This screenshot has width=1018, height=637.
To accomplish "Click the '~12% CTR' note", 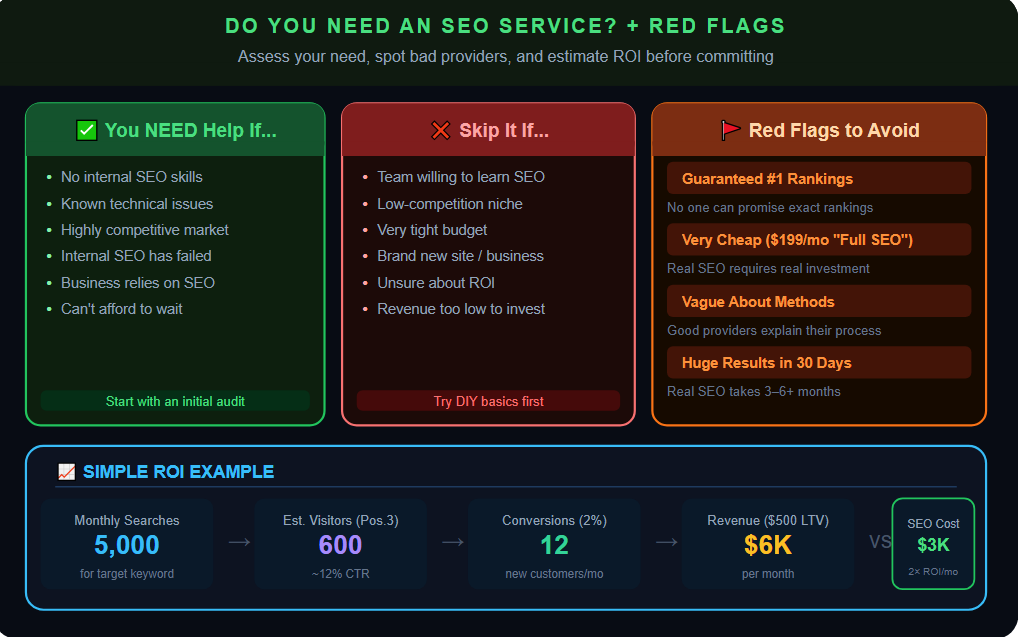I will point(340,574).
